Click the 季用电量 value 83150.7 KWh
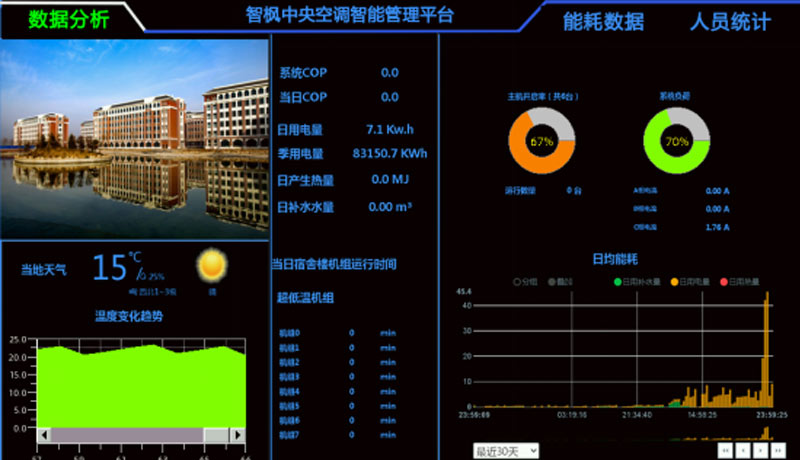The width and height of the screenshot is (800, 460). (390, 154)
